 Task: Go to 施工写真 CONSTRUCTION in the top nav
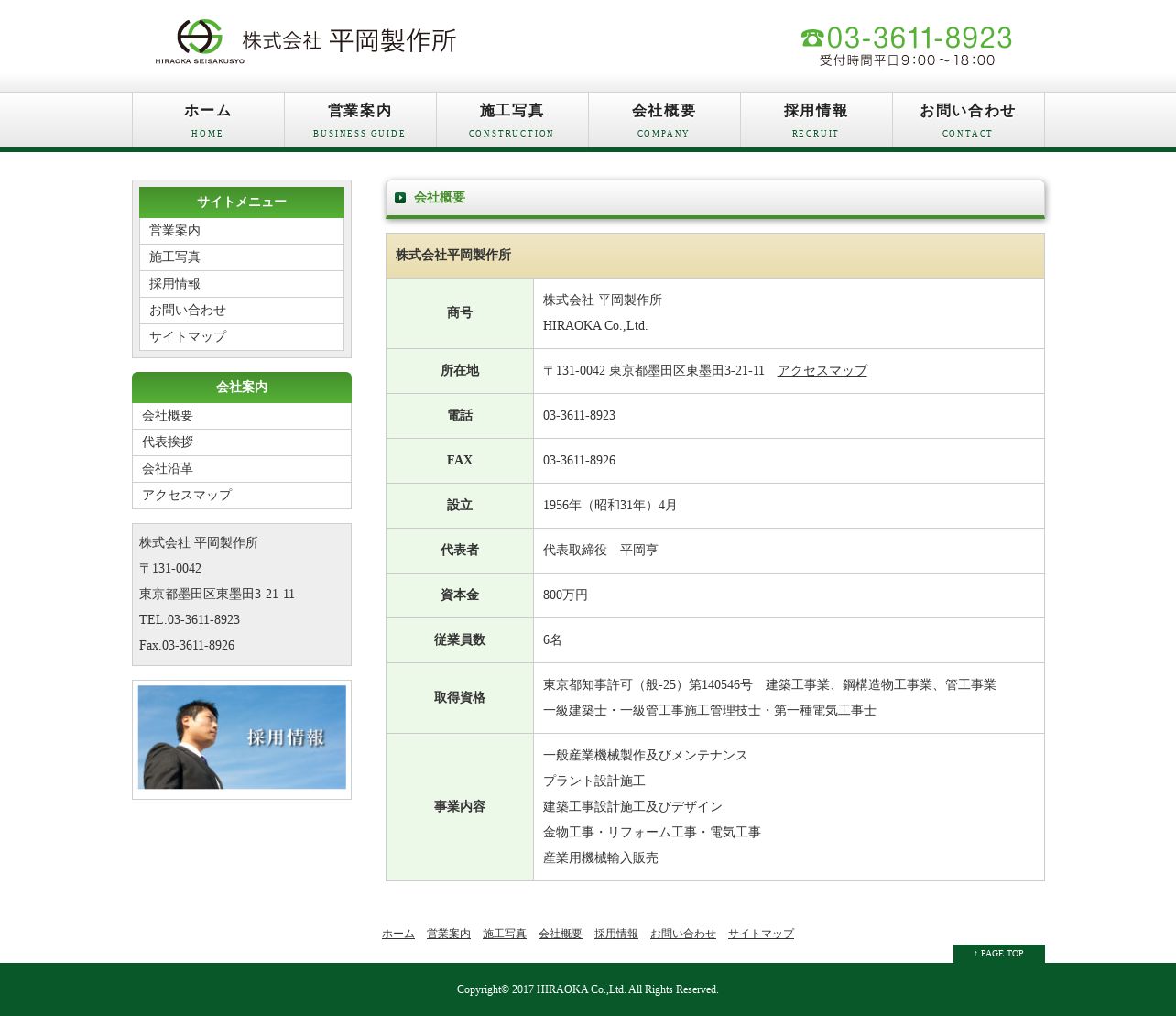click(x=512, y=120)
